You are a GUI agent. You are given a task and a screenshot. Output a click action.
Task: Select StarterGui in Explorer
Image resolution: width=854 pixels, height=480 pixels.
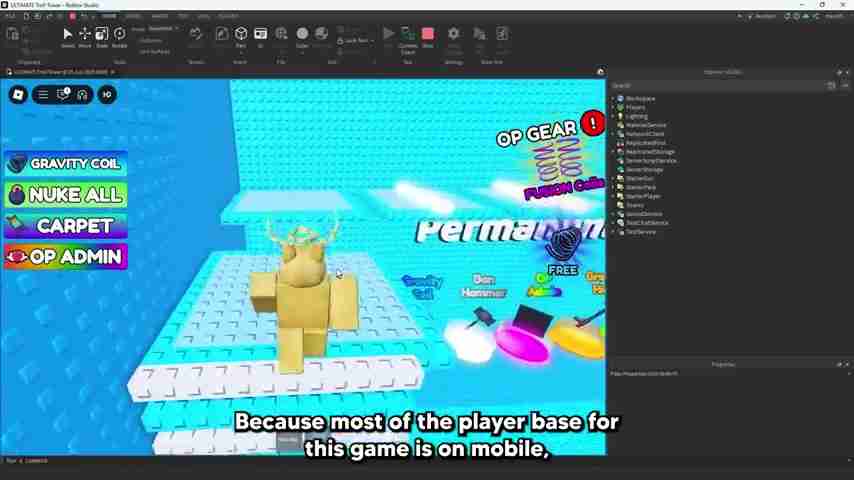(x=639, y=179)
